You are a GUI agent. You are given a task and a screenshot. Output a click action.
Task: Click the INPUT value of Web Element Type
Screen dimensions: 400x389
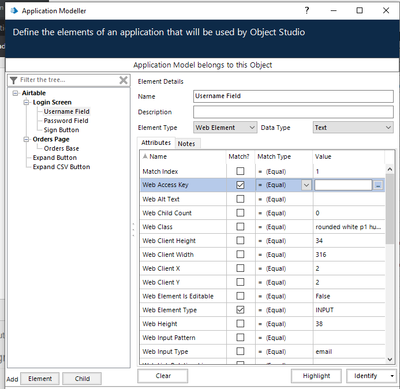[324, 310]
